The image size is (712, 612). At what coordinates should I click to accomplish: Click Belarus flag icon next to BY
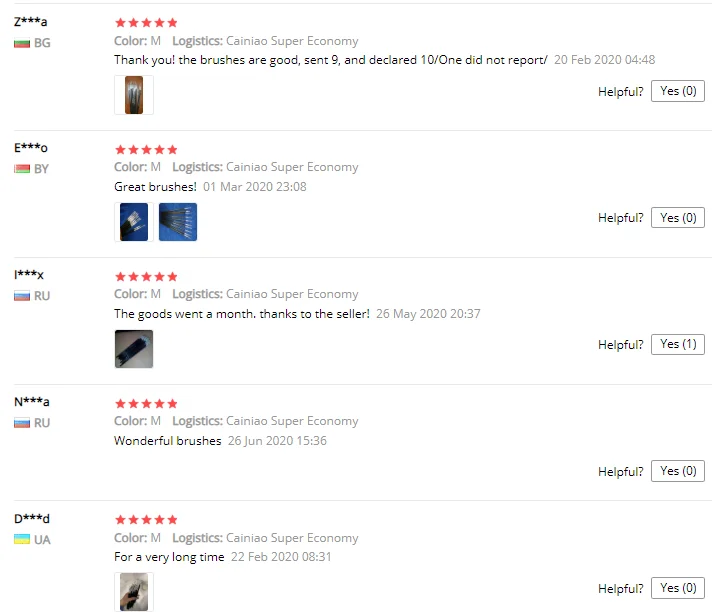pos(22,169)
